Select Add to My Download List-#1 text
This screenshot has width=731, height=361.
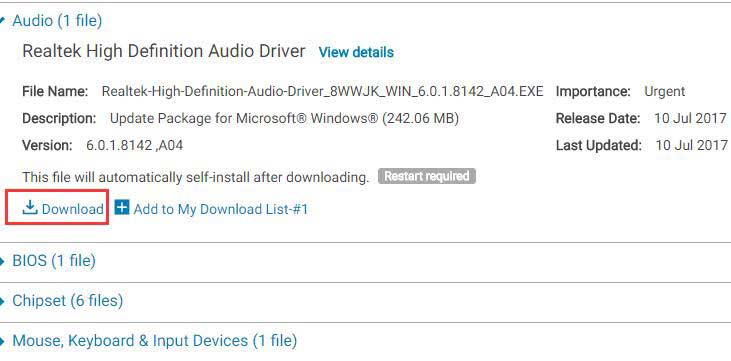[x=221, y=209]
